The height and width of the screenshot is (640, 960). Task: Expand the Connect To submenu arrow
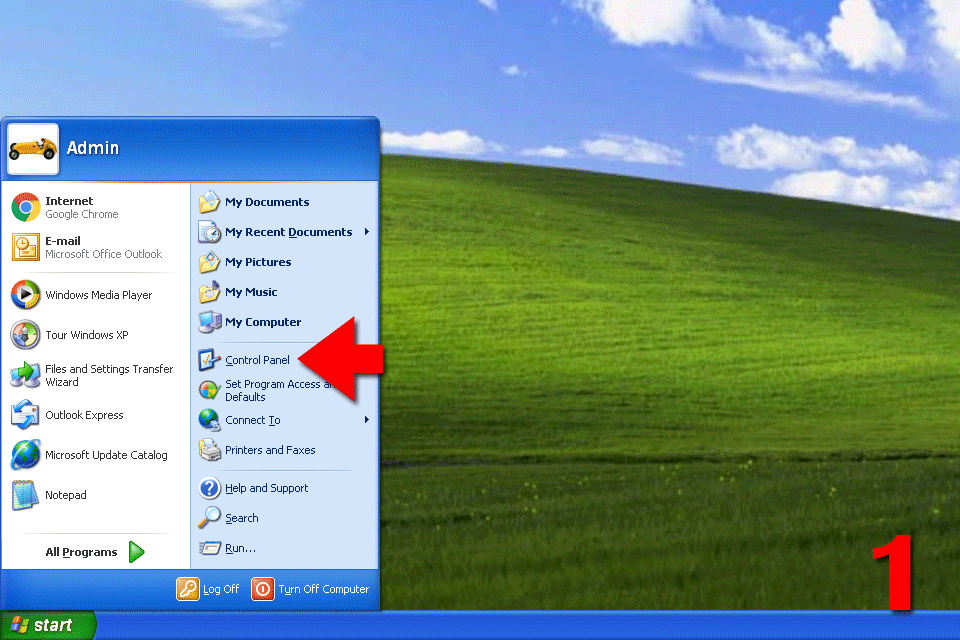click(x=366, y=420)
